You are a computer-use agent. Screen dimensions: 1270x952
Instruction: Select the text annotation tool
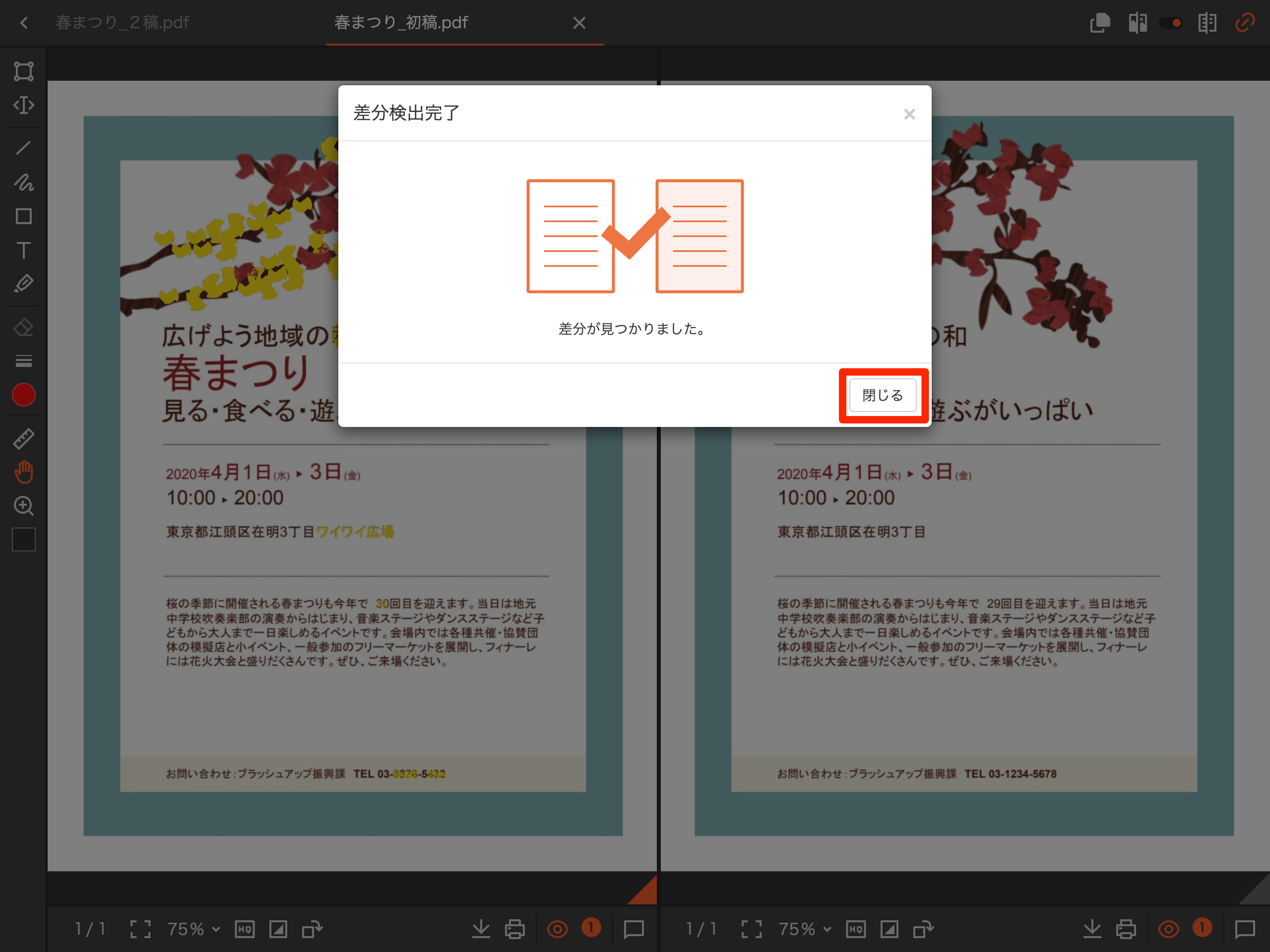coord(23,250)
